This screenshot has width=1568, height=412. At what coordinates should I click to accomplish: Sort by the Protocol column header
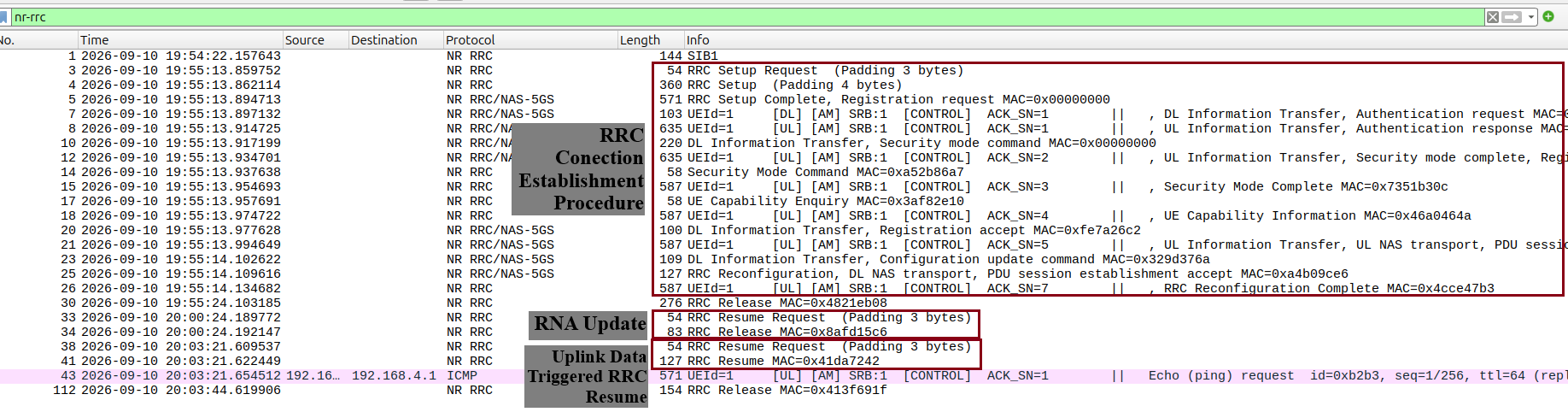click(530, 40)
